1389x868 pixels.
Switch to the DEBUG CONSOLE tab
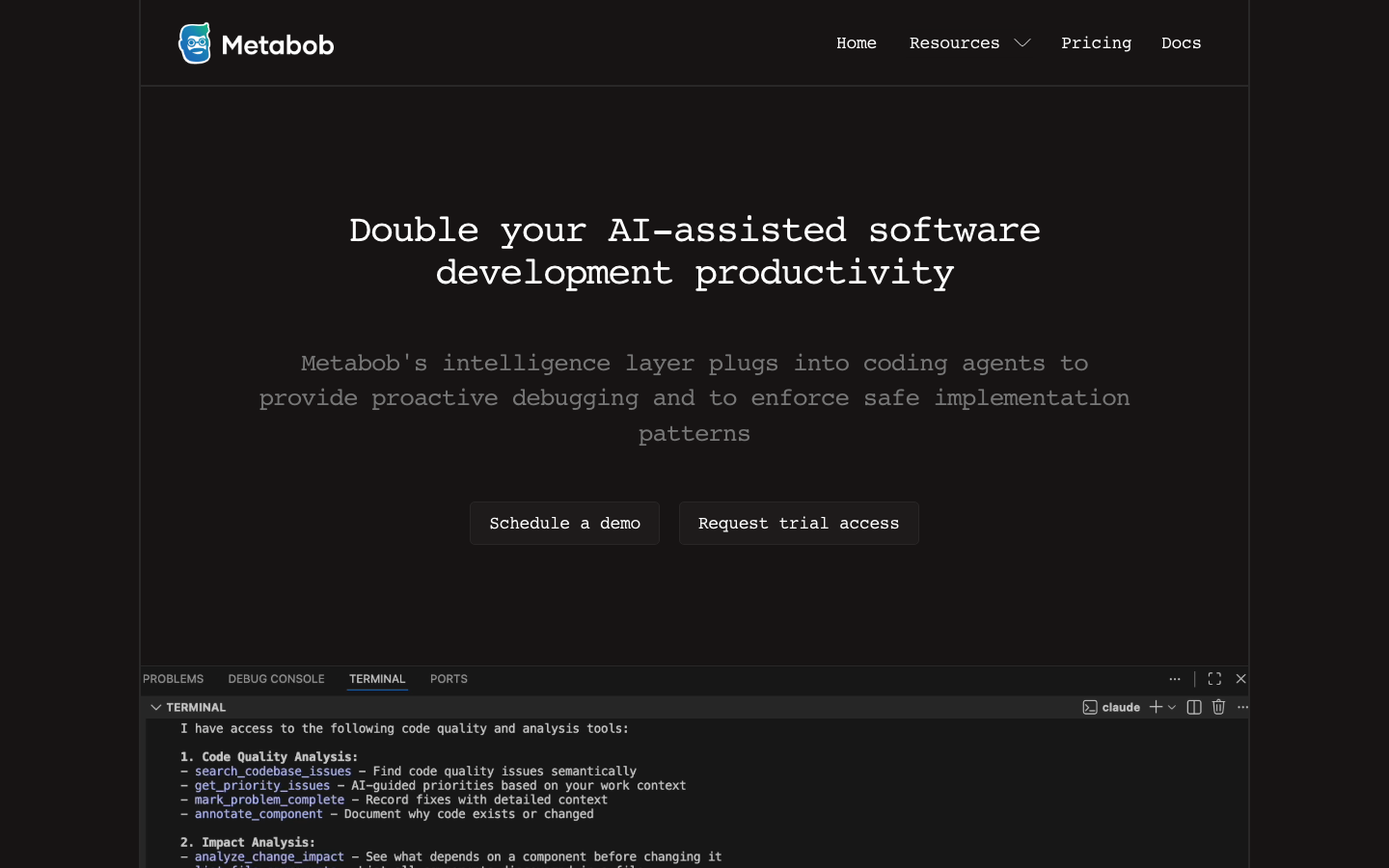pos(276,679)
